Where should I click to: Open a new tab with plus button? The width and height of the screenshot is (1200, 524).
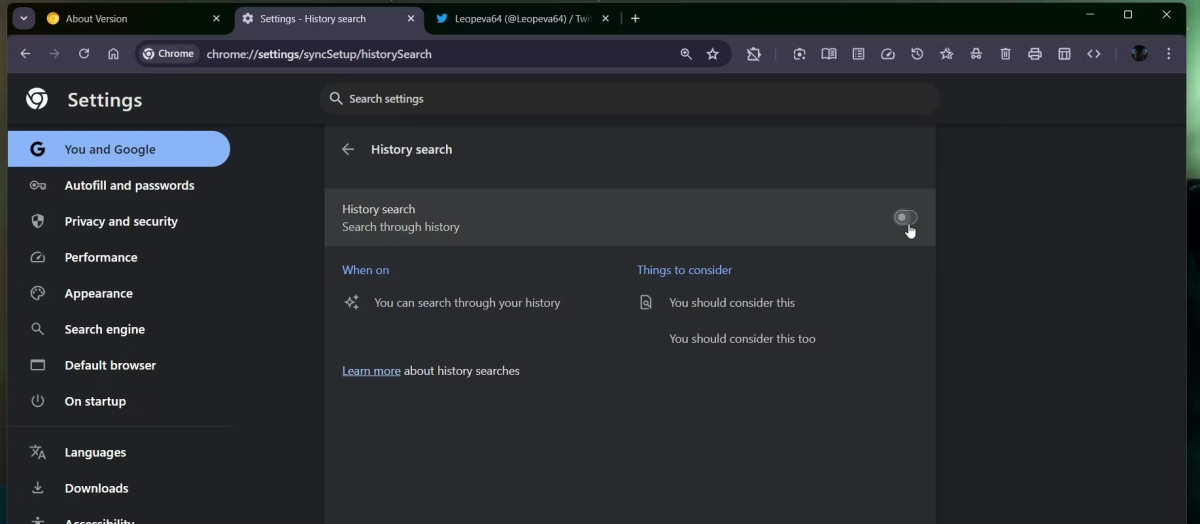point(635,18)
